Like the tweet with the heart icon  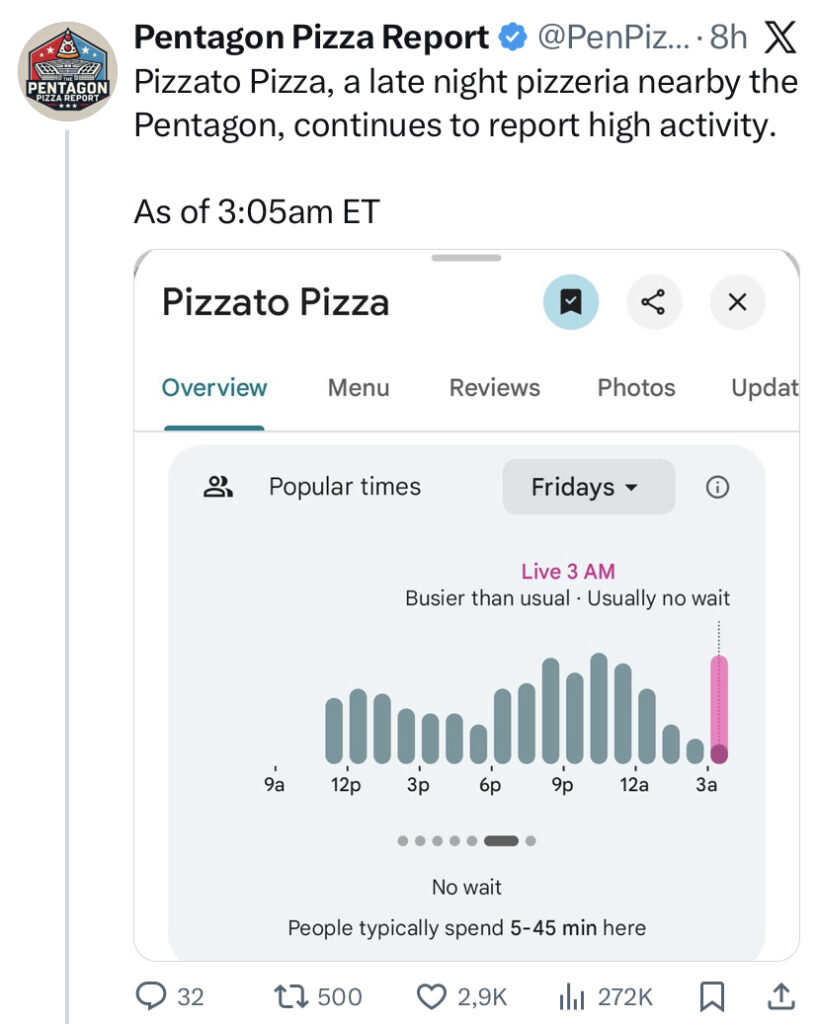click(430, 996)
